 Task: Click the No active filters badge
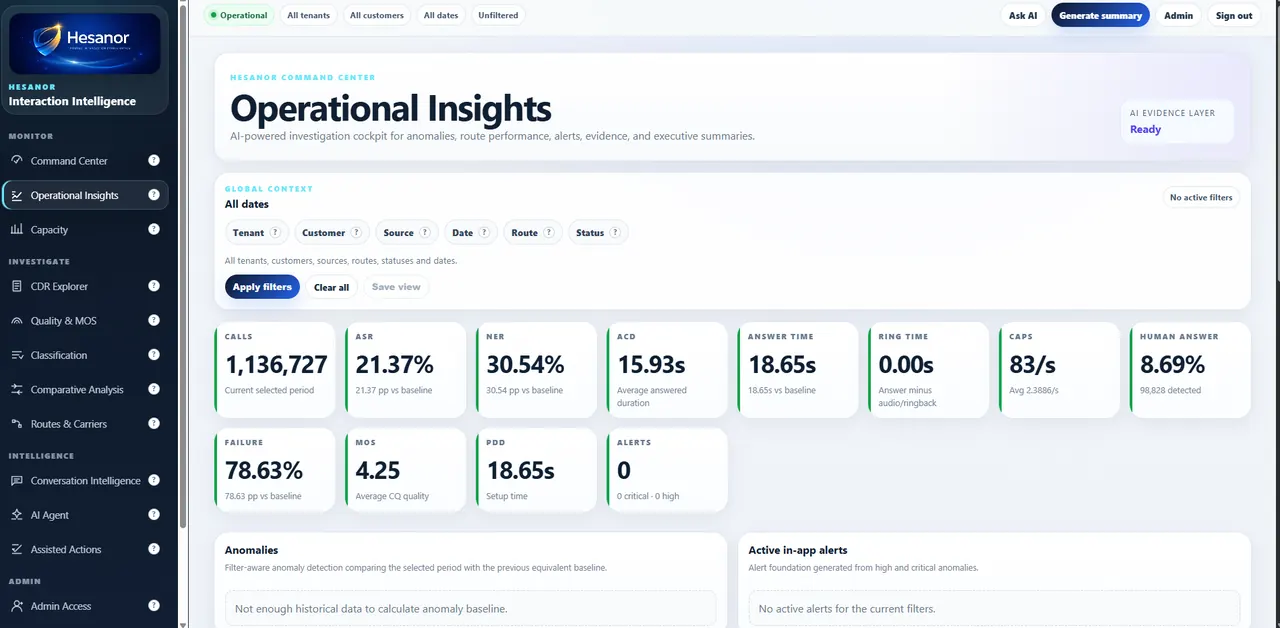coord(1201,197)
